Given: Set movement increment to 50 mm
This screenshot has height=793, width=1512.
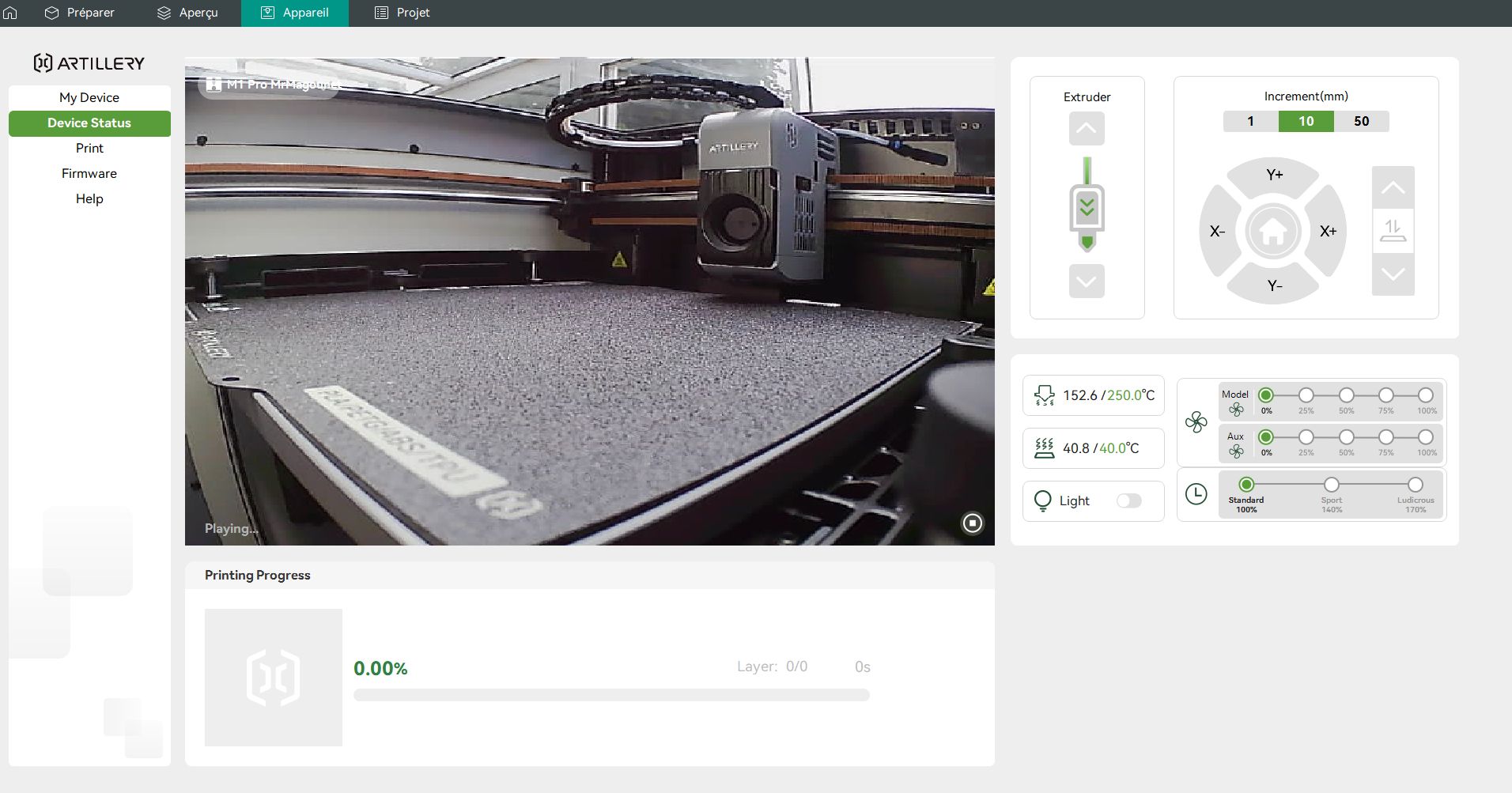Looking at the screenshot, I should click(x=1361, y=121).
